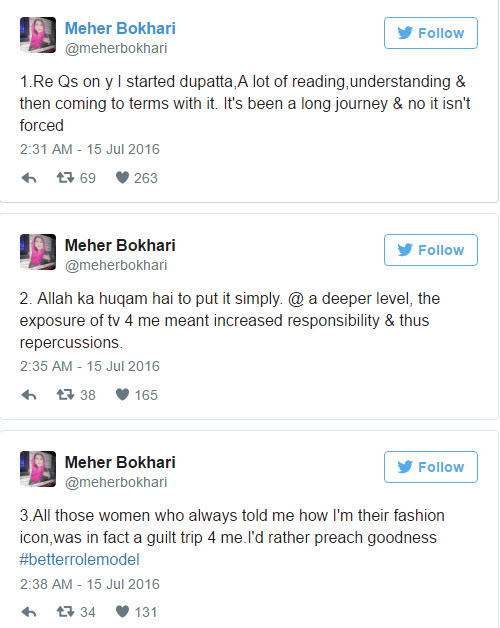Image resolution: width=500 pixels, height=628 pixels.
Task: Follow Meher Bokhari from the first tweet
Action: tap(431, 33)
